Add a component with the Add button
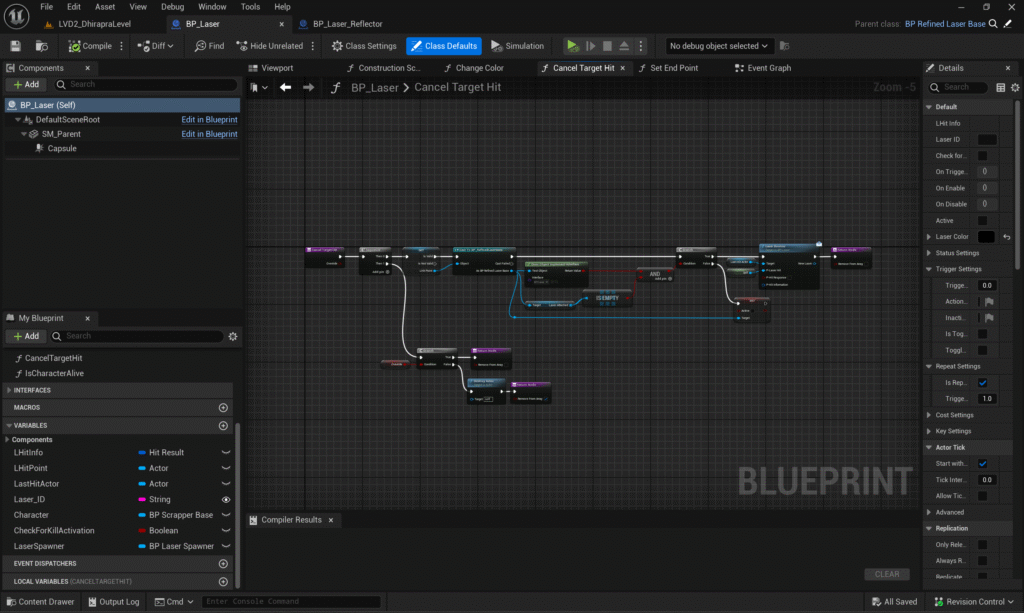 click(26, 84)
